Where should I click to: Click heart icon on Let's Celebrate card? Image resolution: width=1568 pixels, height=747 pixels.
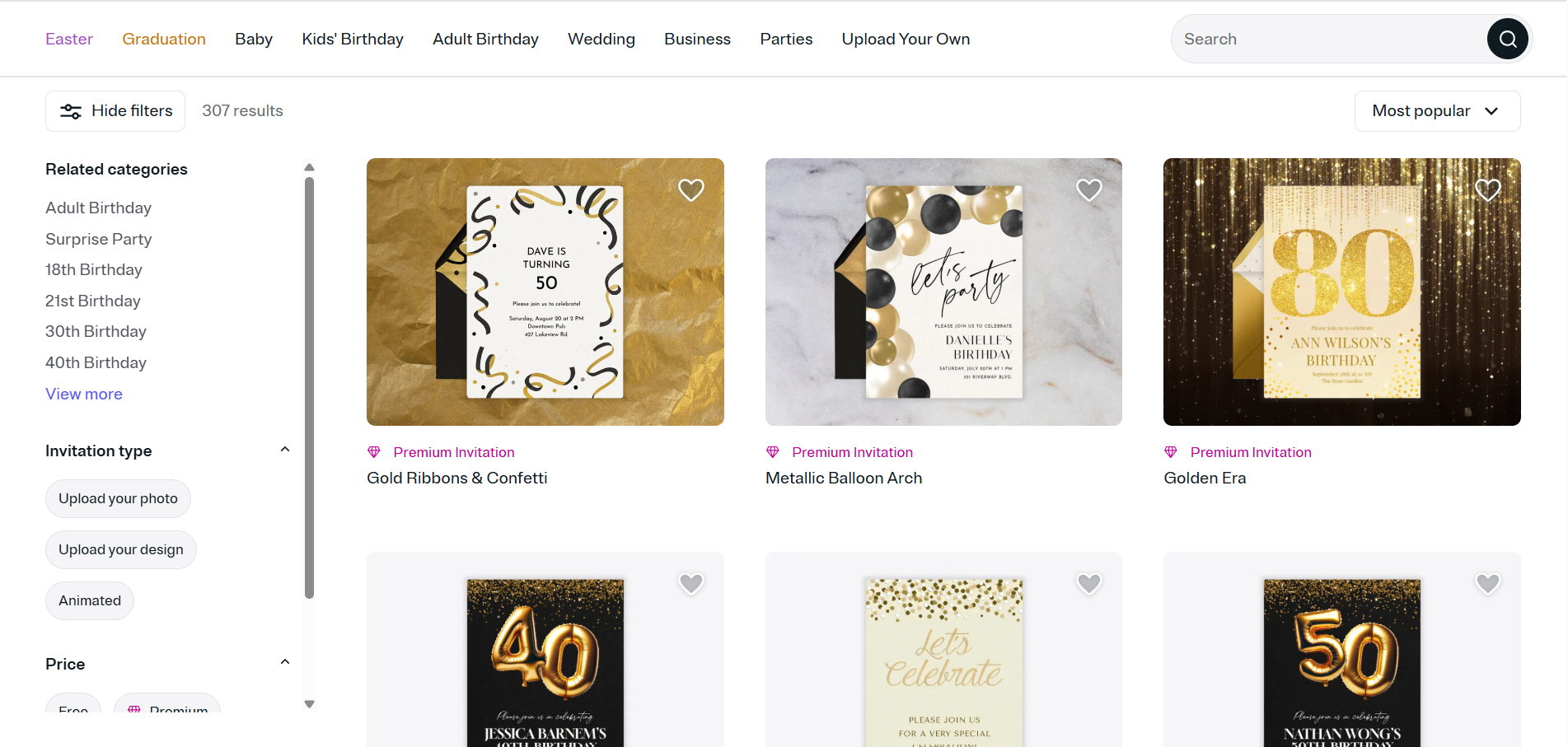[x=1089, y=584]
